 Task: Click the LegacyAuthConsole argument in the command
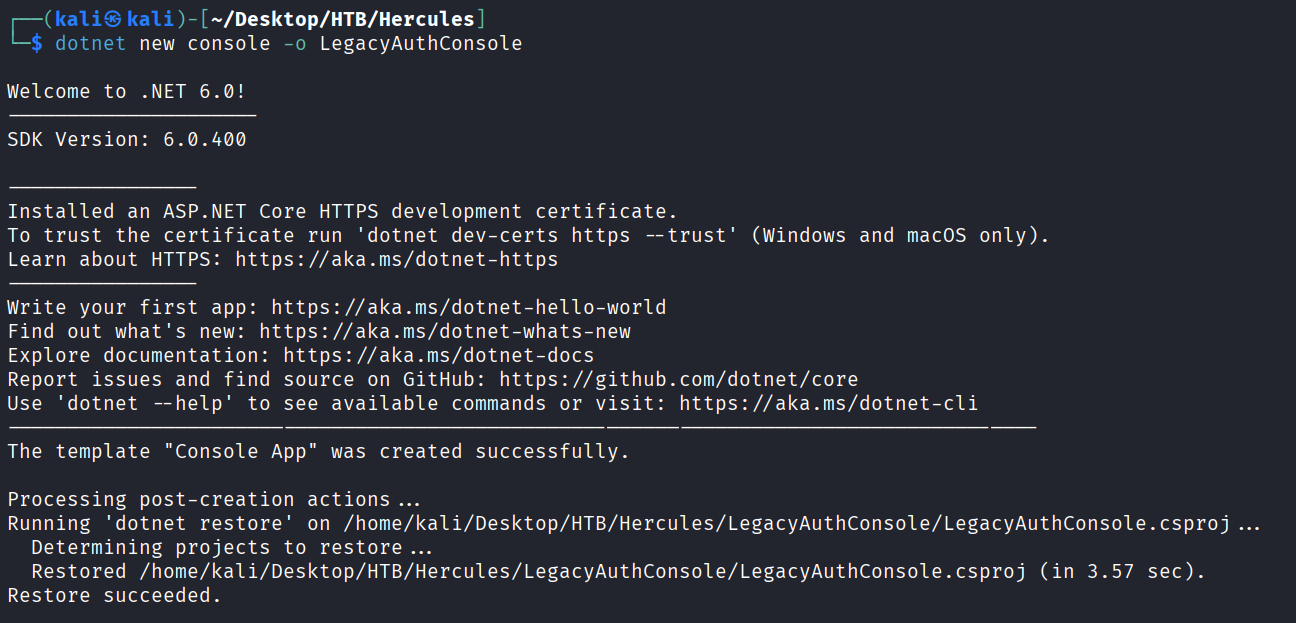click(x=420, y=43)
